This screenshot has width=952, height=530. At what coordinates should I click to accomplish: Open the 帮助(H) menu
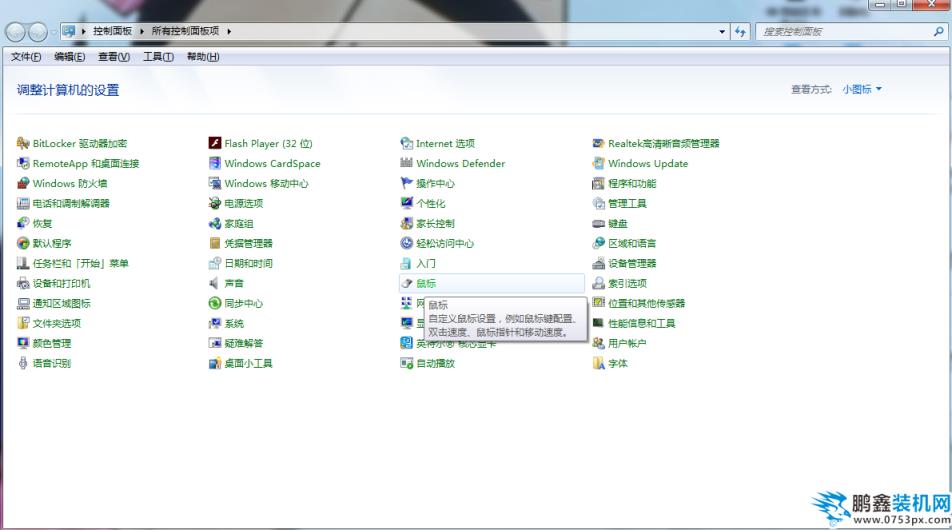pyautogui.click(x=203, y=56)
